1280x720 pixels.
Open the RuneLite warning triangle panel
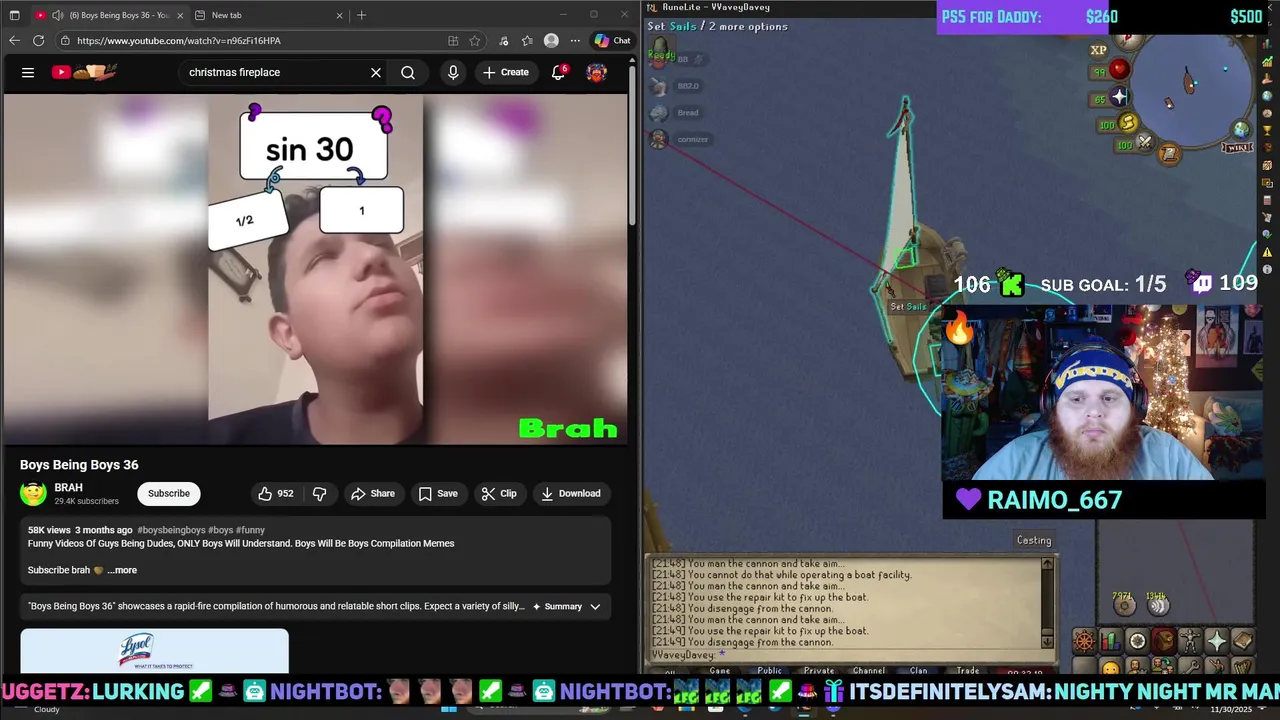click(1267, 252)
